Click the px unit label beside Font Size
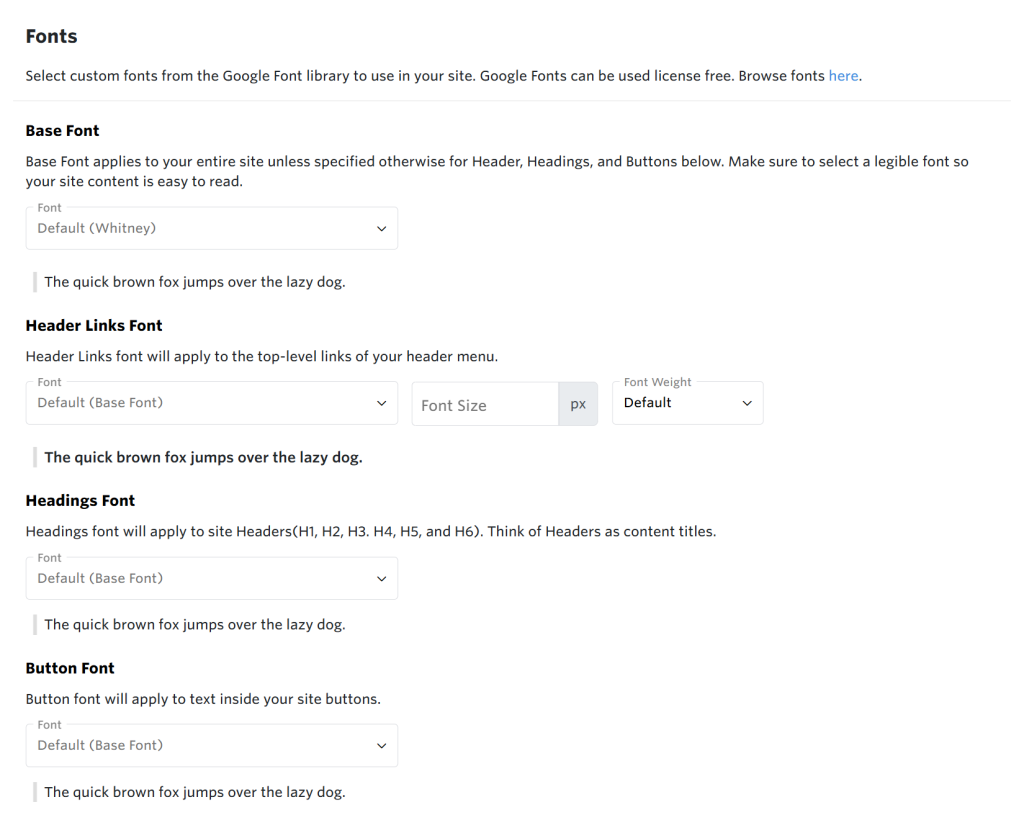Screen dimensions: 1024x833 tap(578, 405)
